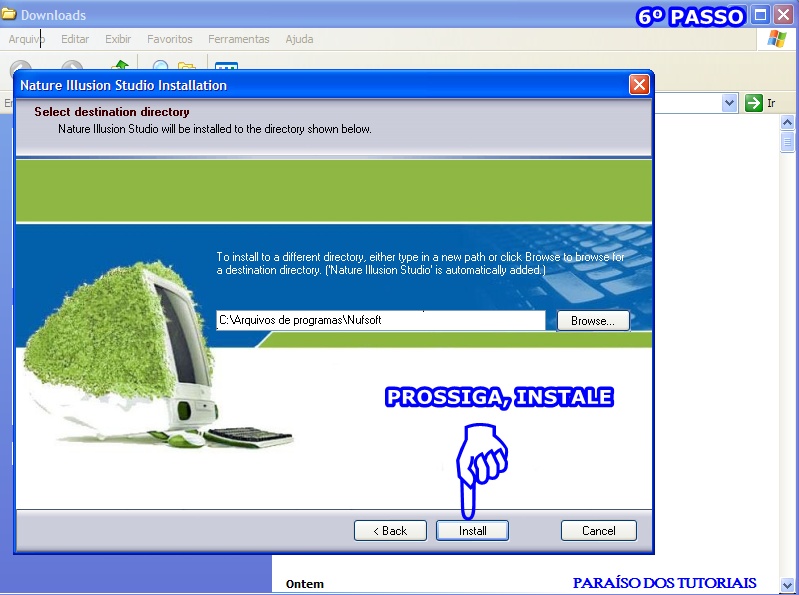Open the Exibir menu
The image size is (799, 595).
pyautogui.click(x=118, y=39)
